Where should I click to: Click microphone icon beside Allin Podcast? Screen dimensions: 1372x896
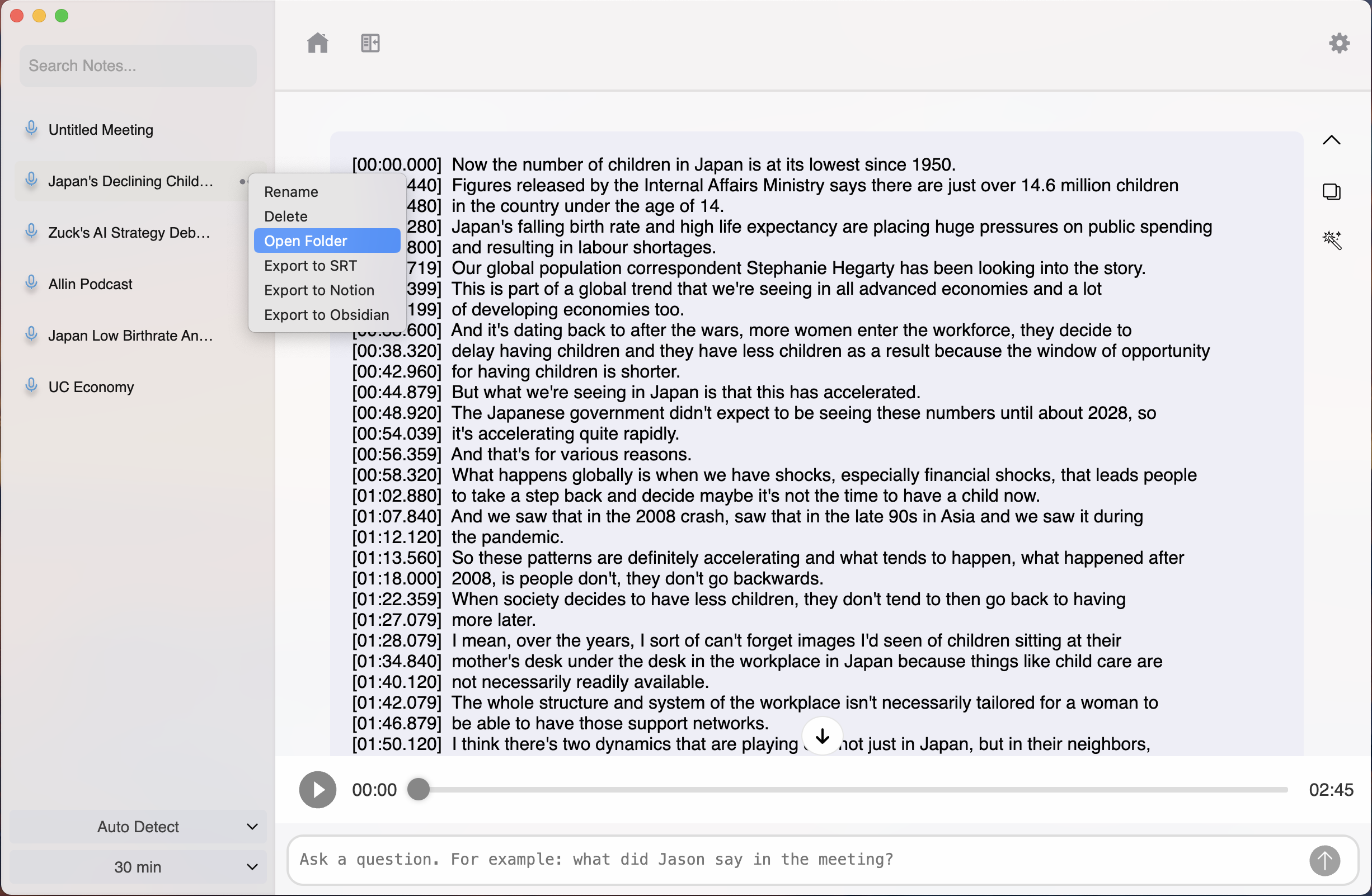(x=32, y=284)
